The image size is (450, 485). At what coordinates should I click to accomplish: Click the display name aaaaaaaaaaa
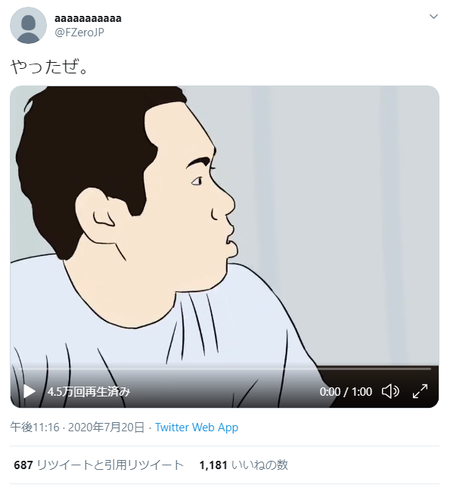point(88,18)
